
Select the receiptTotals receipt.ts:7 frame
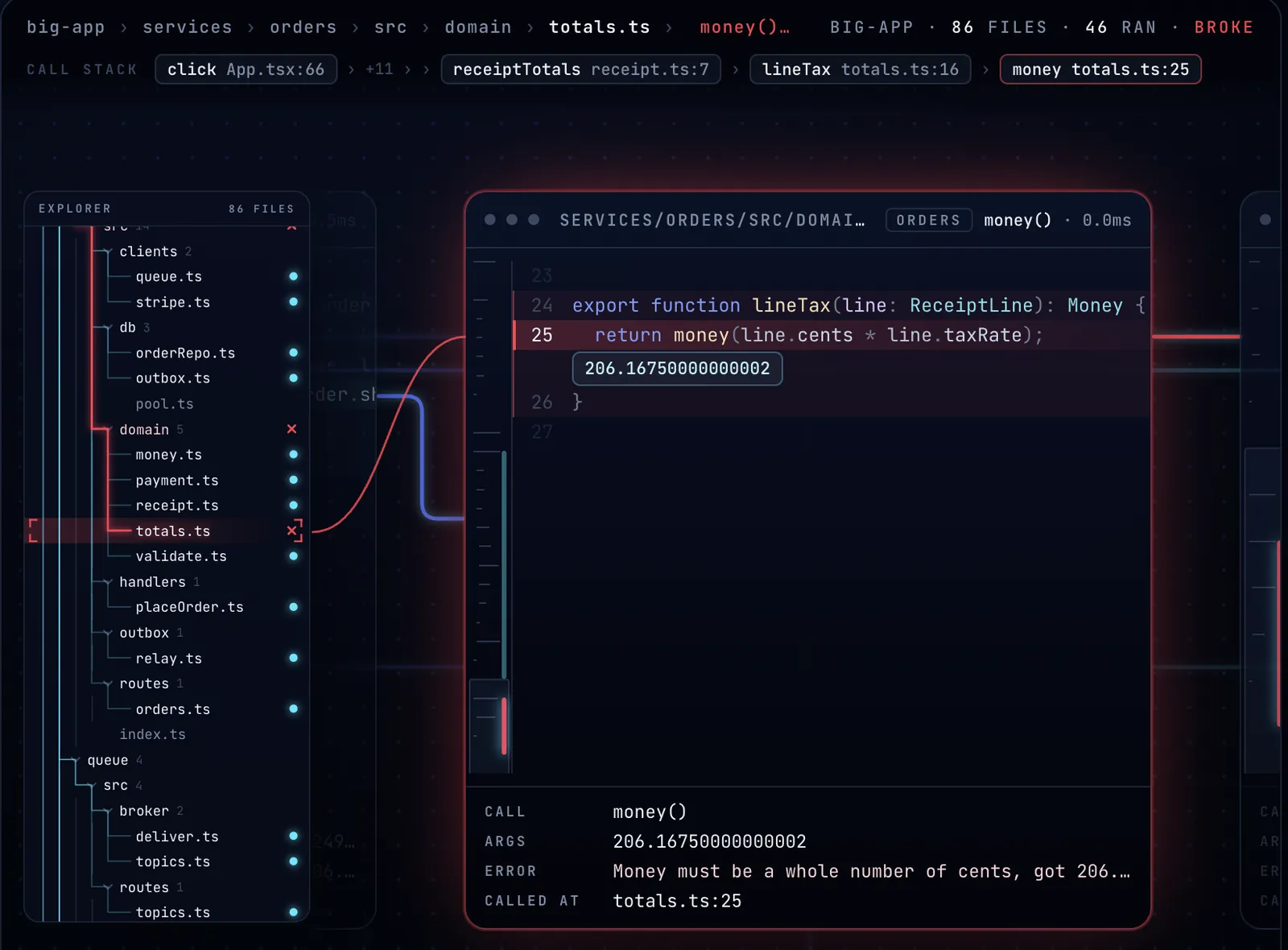pyautogui.click(x=580, y=69)
